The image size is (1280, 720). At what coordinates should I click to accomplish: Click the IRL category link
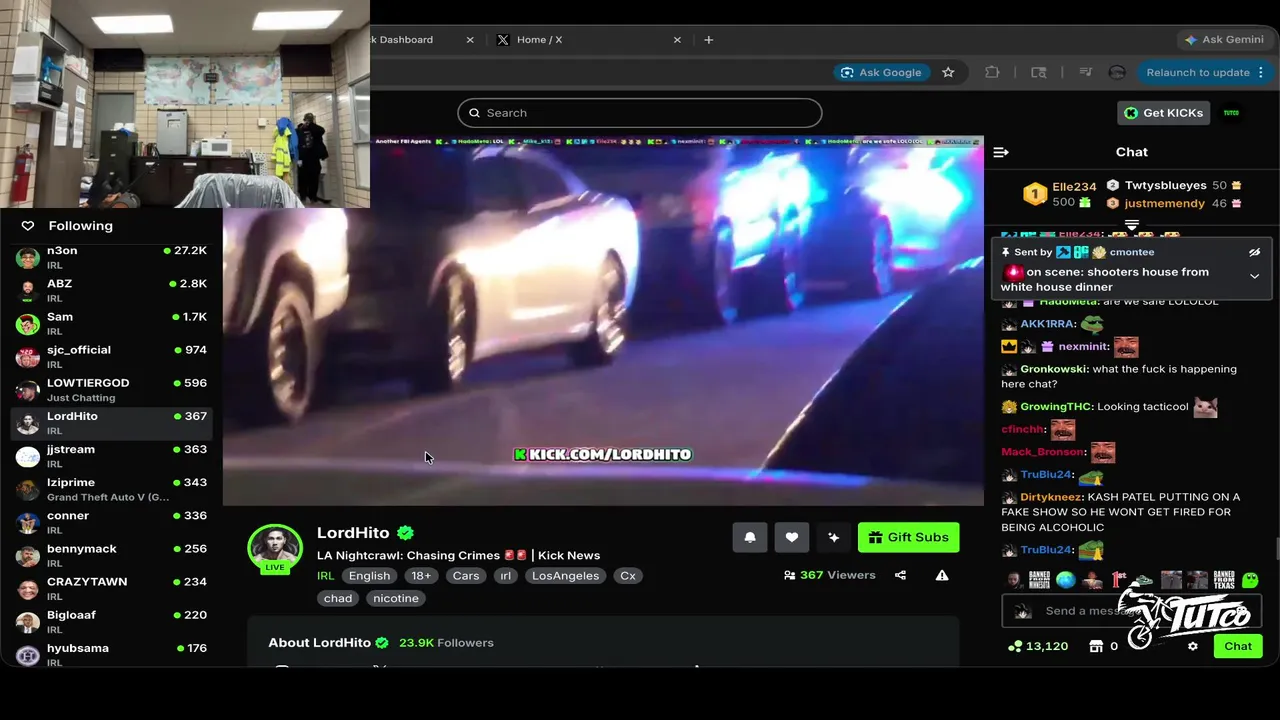(326, 576)
